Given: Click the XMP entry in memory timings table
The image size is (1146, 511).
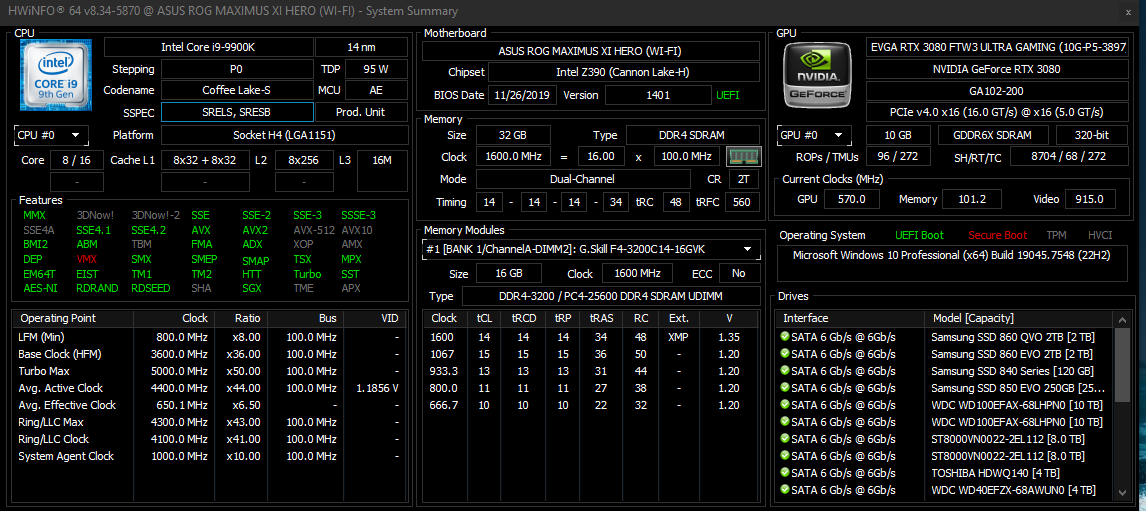Looking at the screenshot, I should coord(678,337).
